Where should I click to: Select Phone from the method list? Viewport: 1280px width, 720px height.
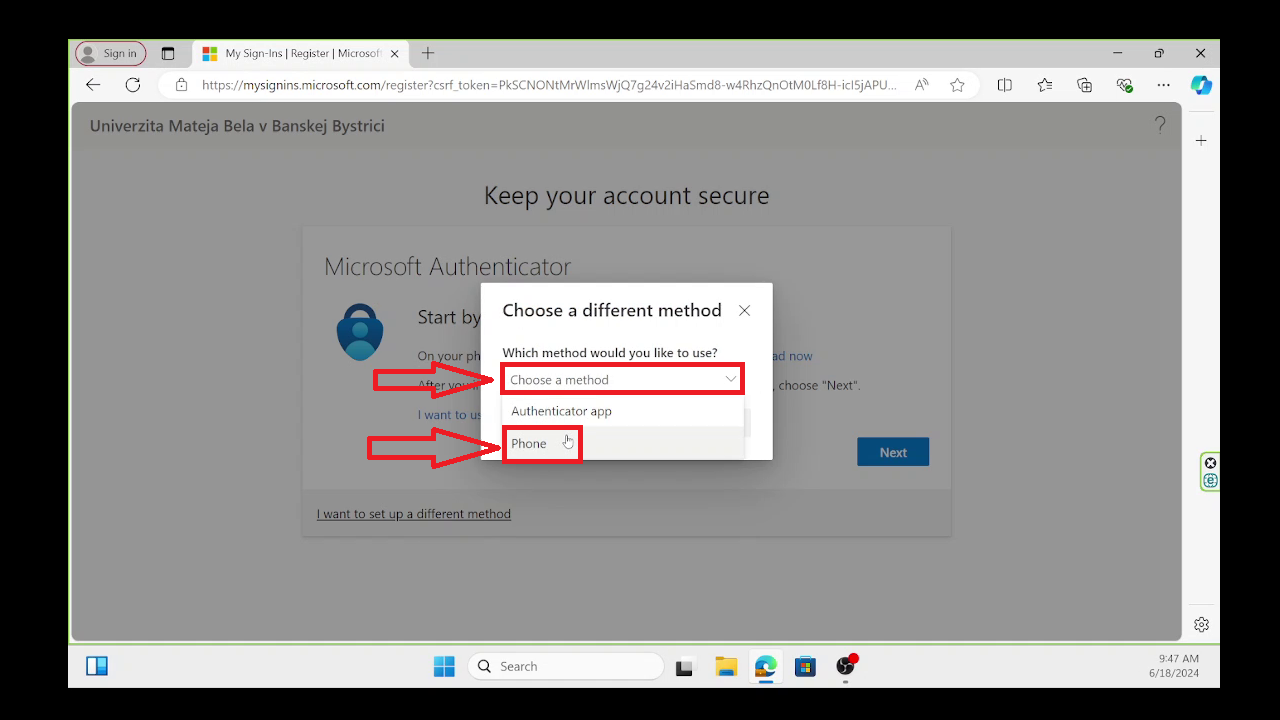click(x=624, y=443)
